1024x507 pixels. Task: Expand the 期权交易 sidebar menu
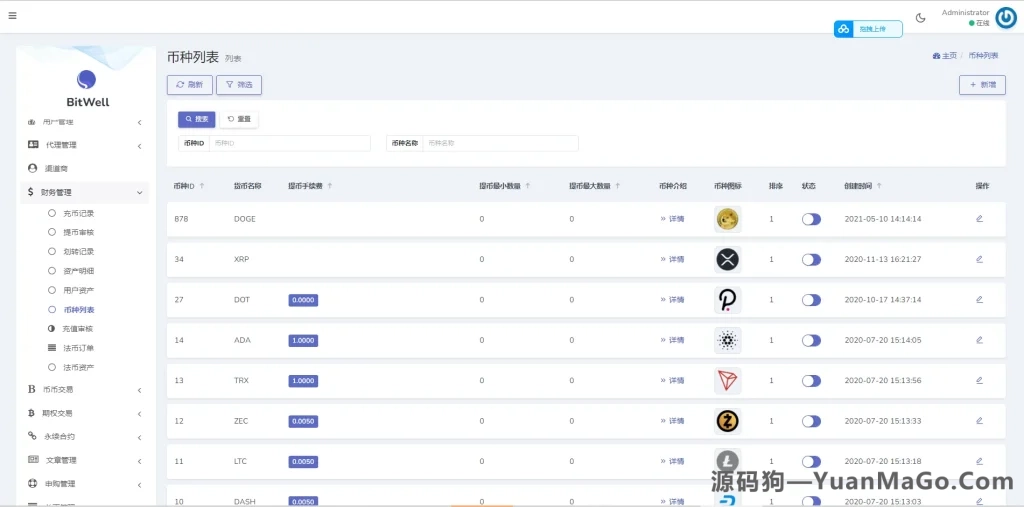(x=86, y=414)
